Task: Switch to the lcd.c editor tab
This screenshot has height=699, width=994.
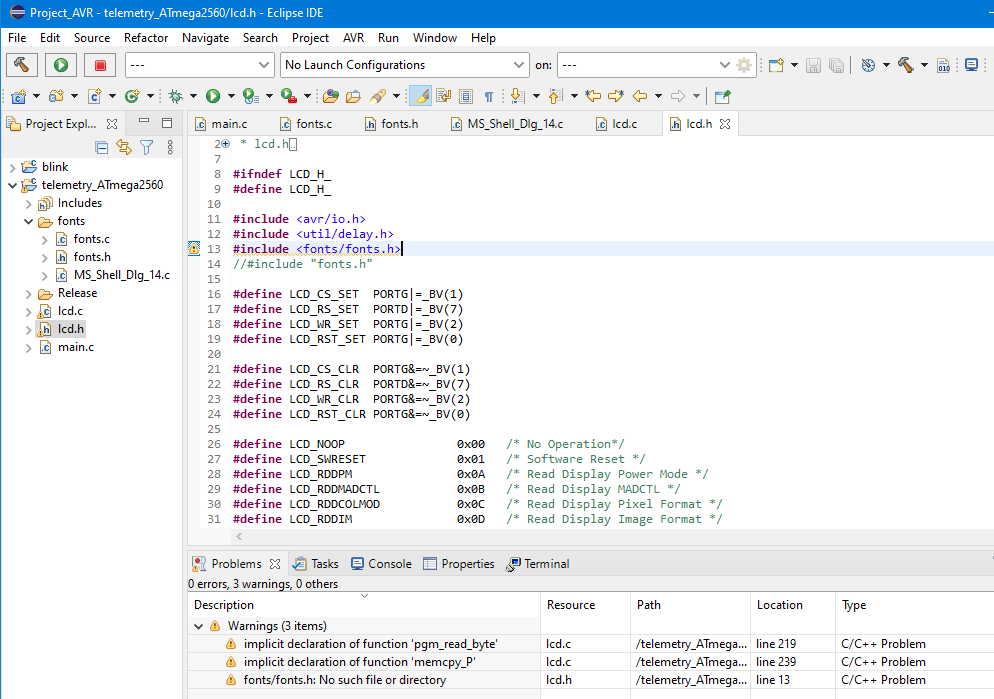Action: click(616, 124)
